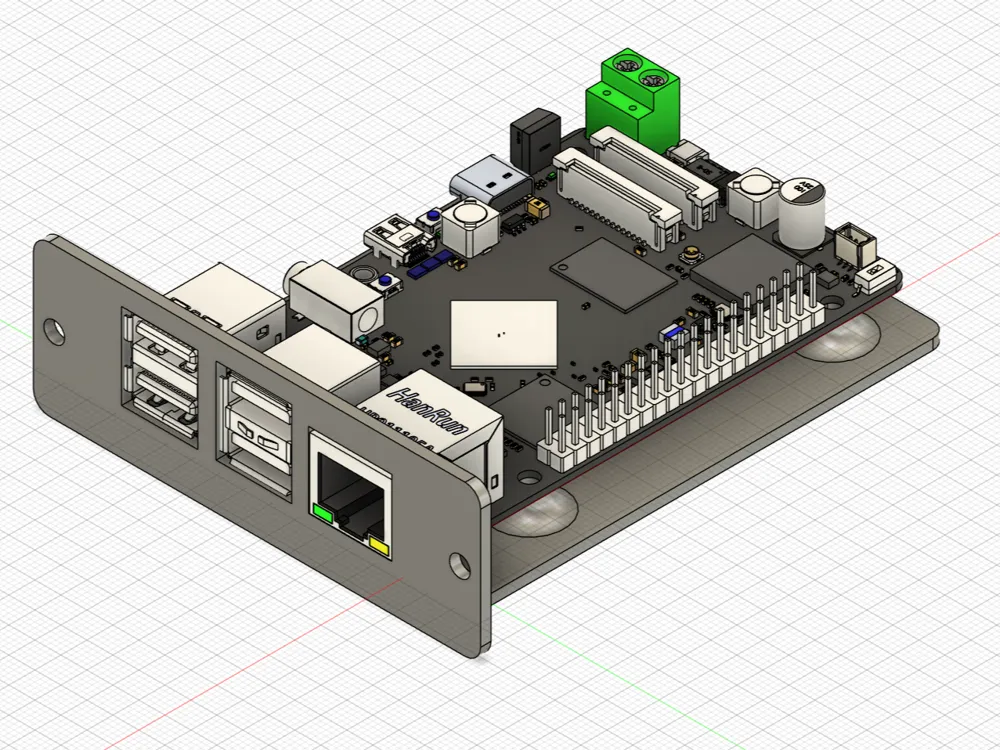
Task: Click the HanRun text on Ethernet jack
Action: (430, 413)
